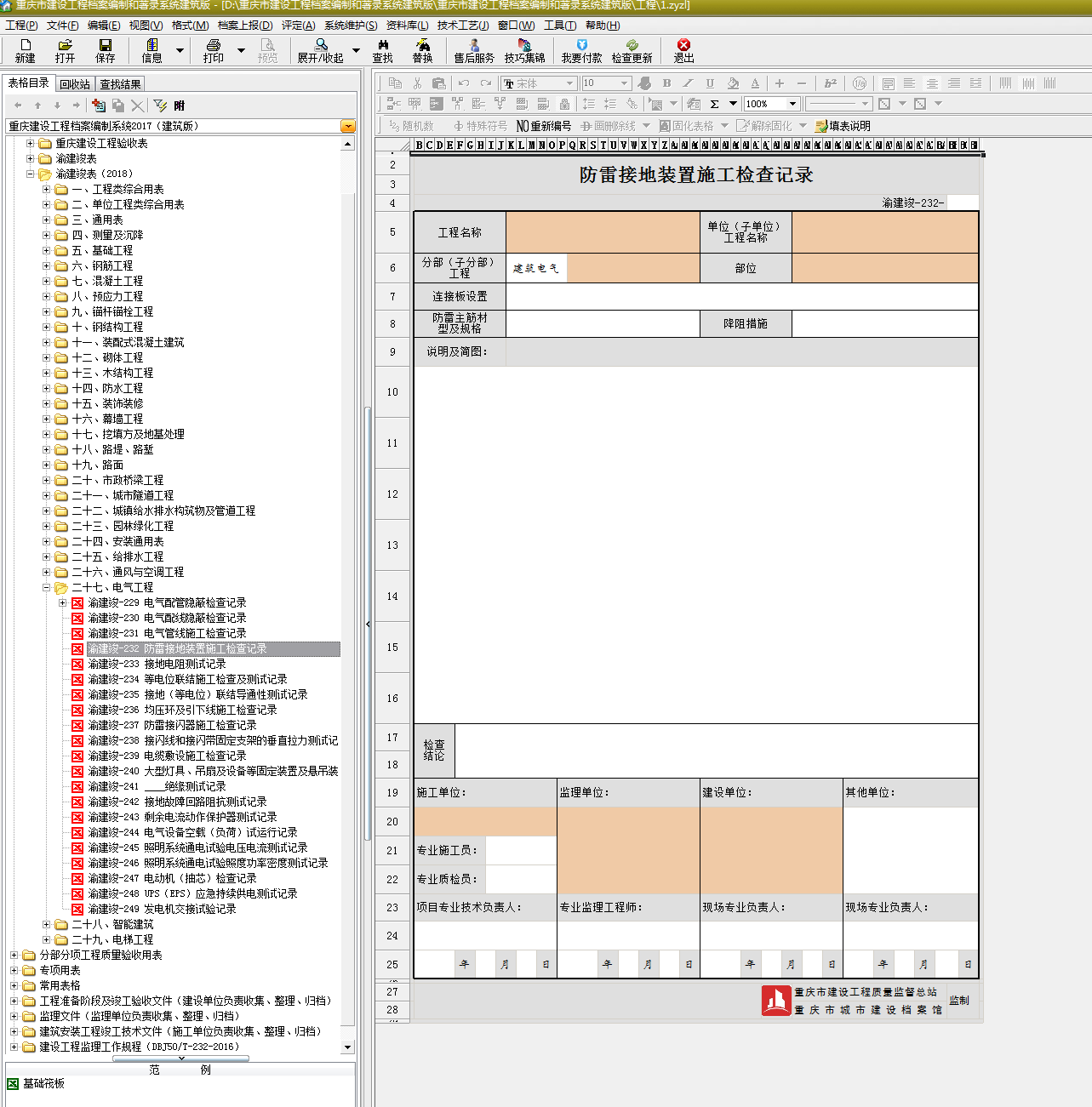The height and width of the screenshot is (1107, 1092).
Task: Open dropdown arrow next to 打印
Action: tap(241, 51)
